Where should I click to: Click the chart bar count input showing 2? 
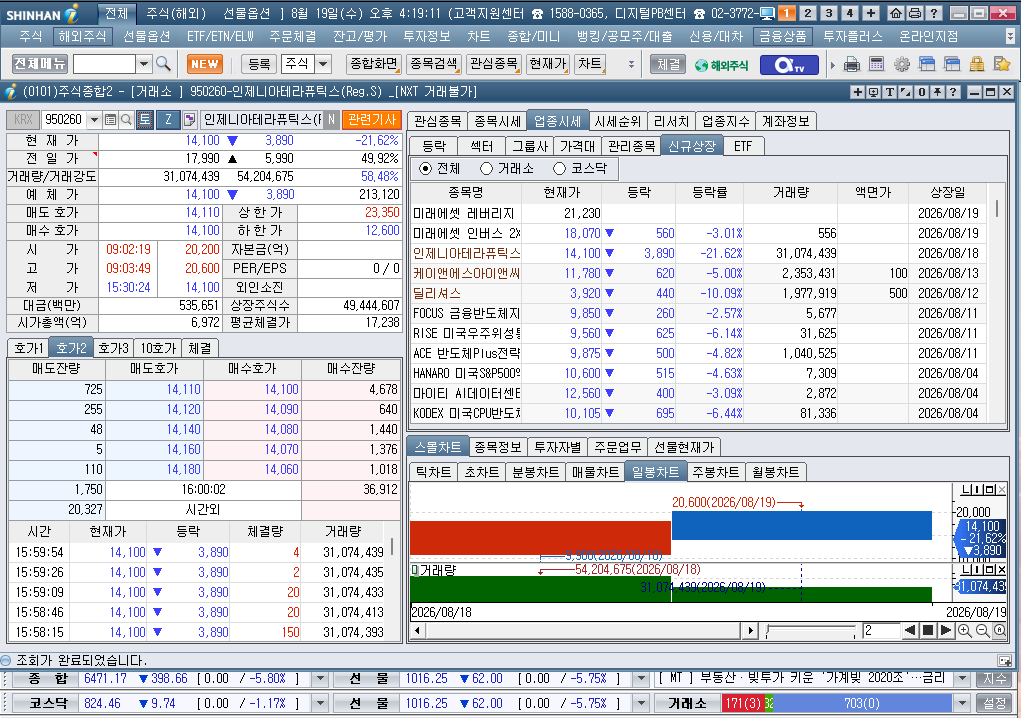point(880,630)
